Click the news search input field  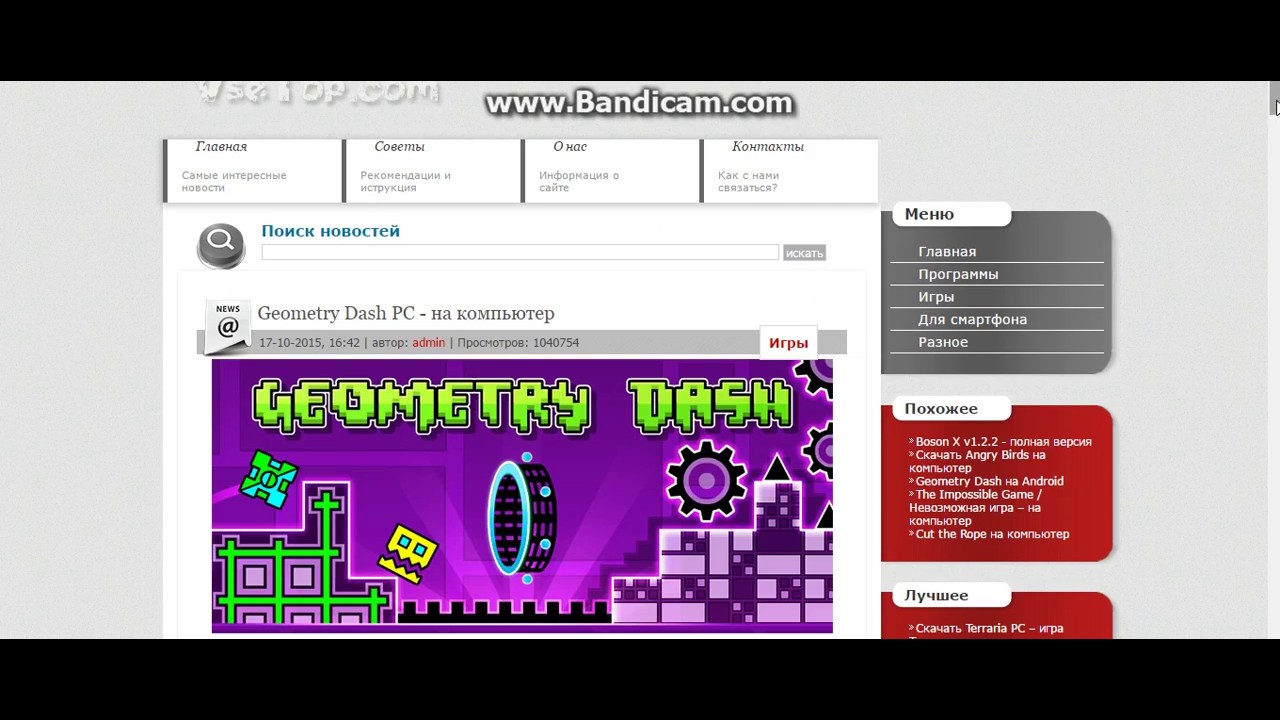[x=520, y=252]
